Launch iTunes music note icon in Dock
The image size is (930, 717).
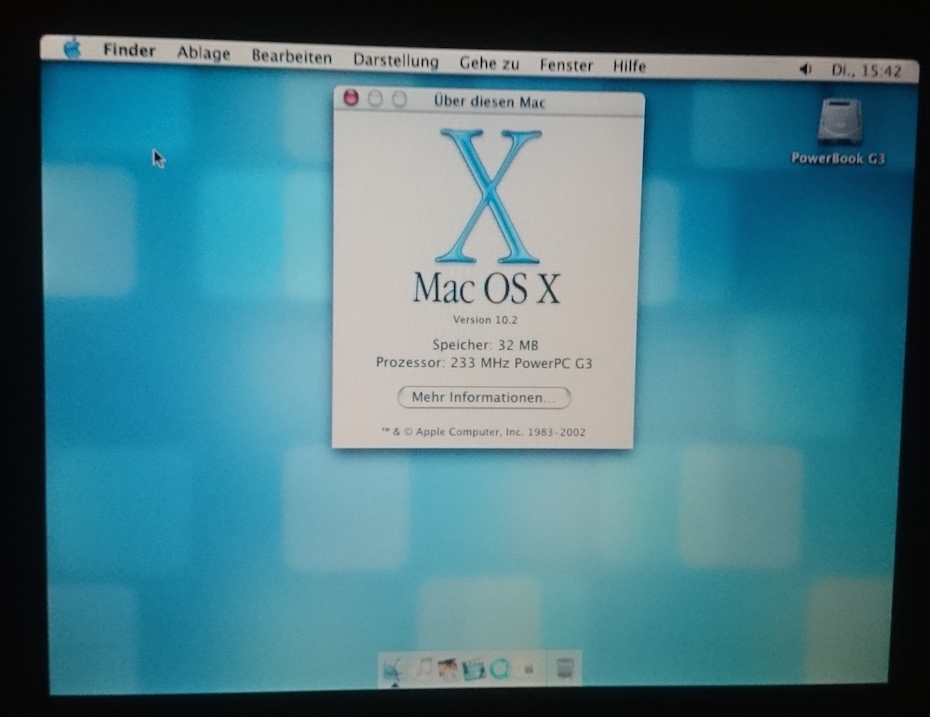click(422, 668)
